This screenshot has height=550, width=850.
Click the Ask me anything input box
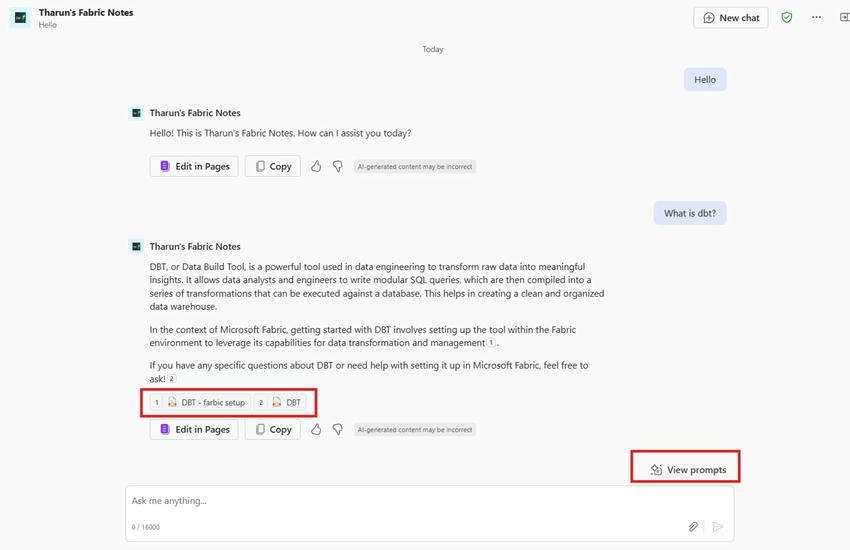point(400,501)
